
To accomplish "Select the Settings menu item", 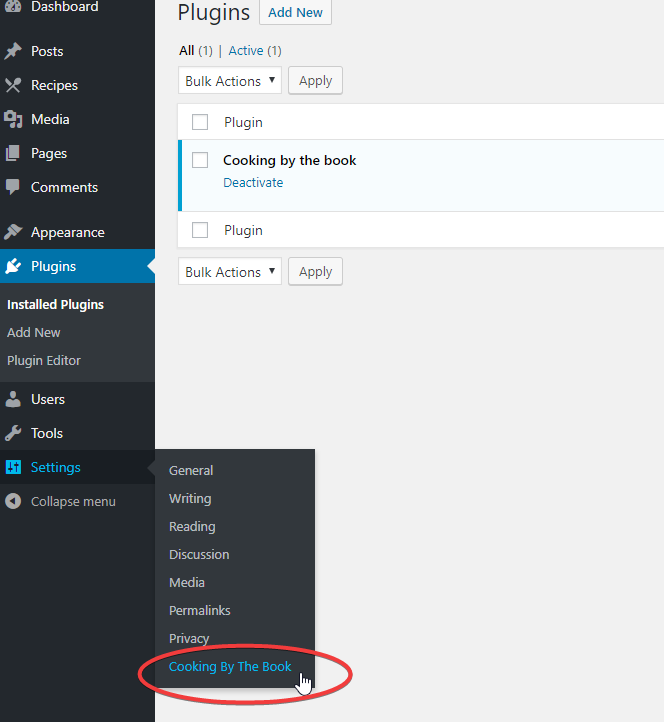I will coord(56,467).
